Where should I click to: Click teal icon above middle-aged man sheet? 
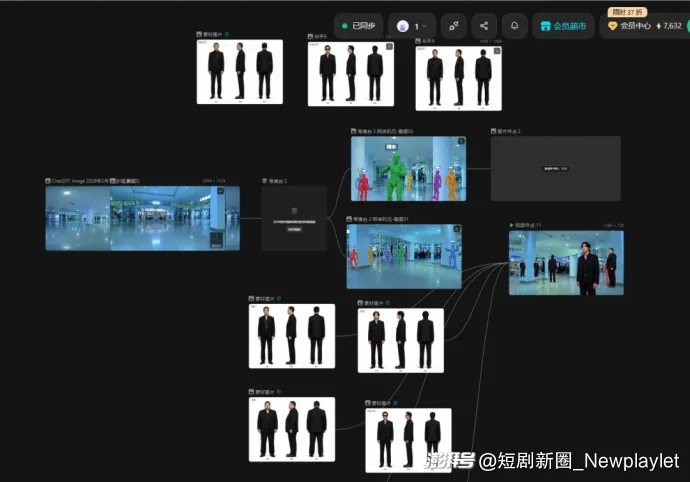click(279, 298)
